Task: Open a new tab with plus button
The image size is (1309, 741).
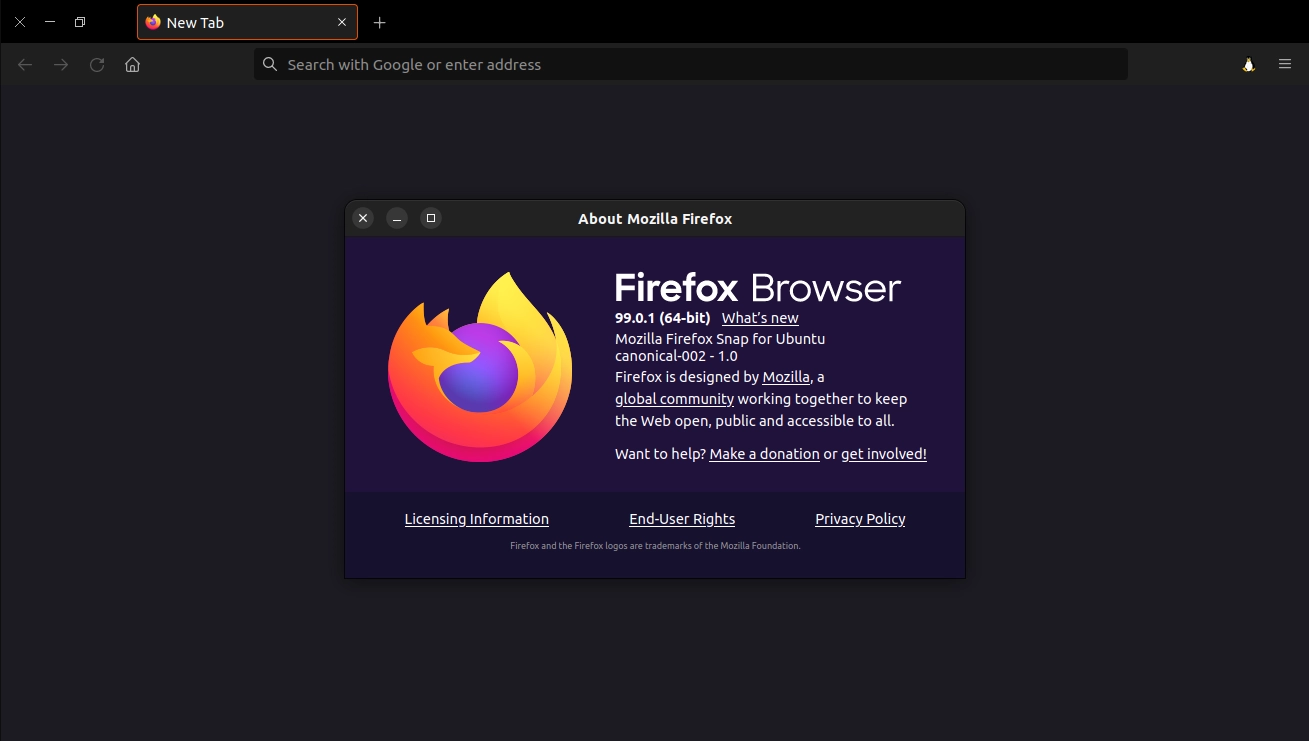Action: pos(379,22)
